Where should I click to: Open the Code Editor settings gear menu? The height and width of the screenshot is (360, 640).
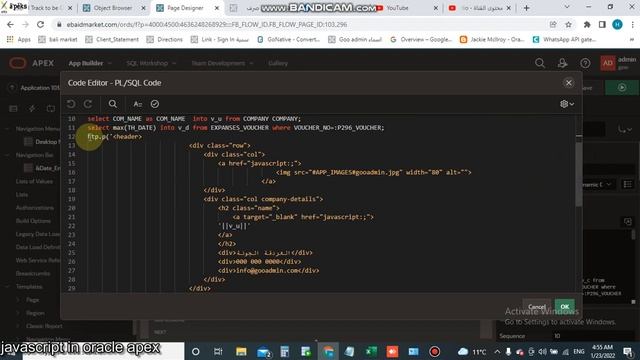567,104
